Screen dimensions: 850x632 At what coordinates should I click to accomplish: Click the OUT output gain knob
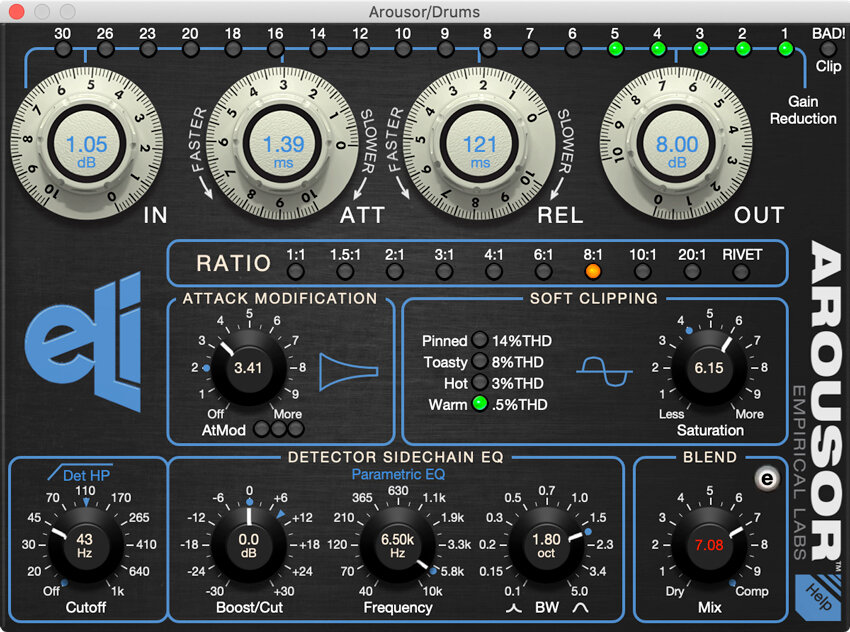coord(677,144)
